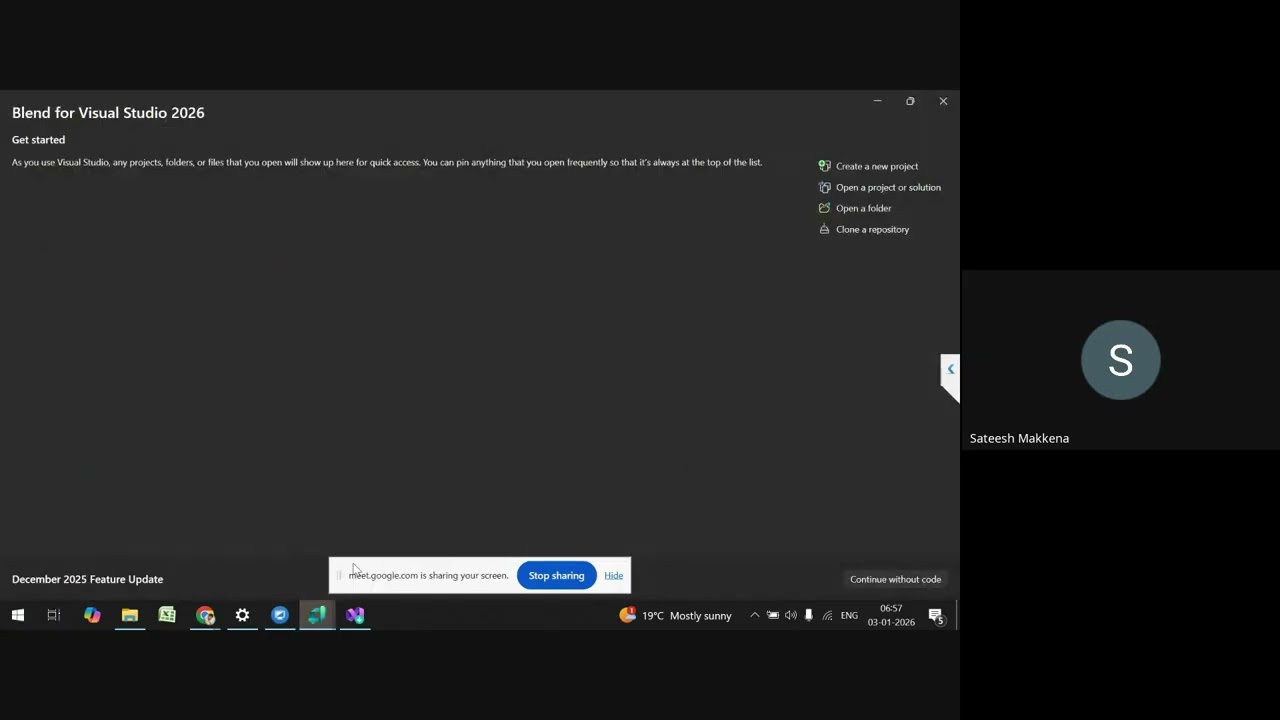
Task: Open Task View in the taskbar
Action: pyautogui.click(x=54, y=615)
